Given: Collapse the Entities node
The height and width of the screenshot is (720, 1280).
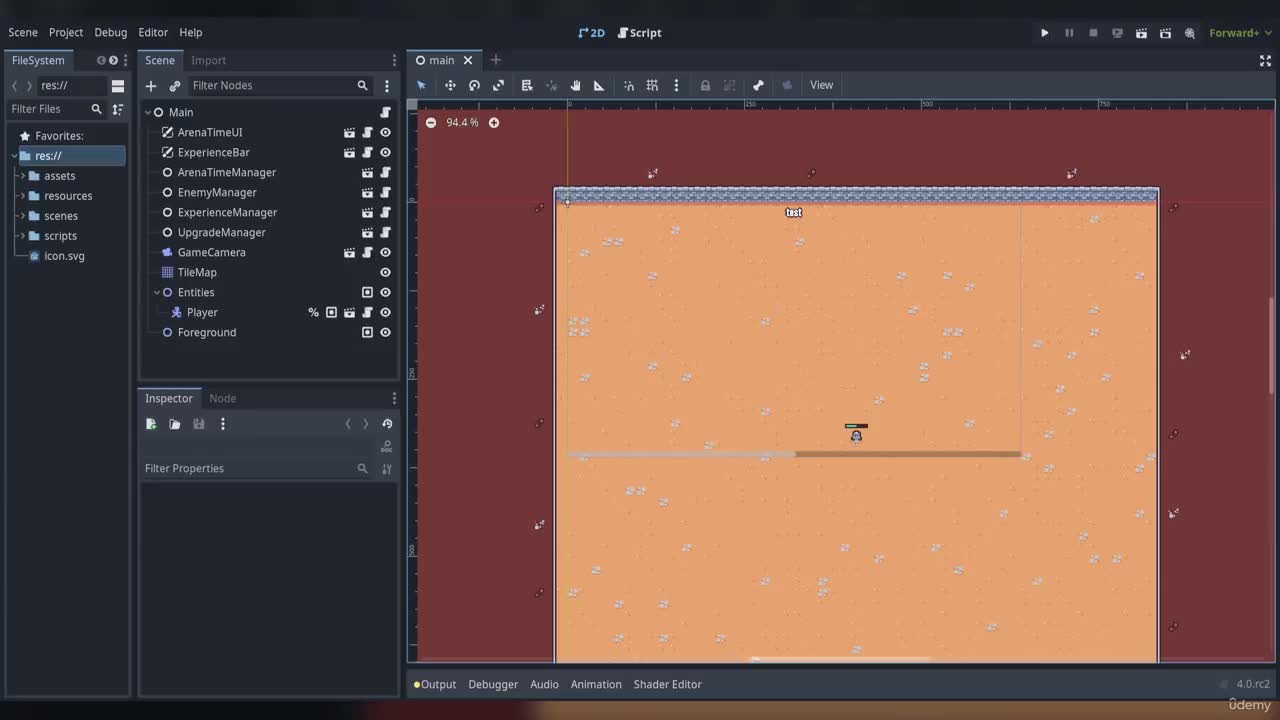Looking at the screenshot, I should tap(157, 292).
